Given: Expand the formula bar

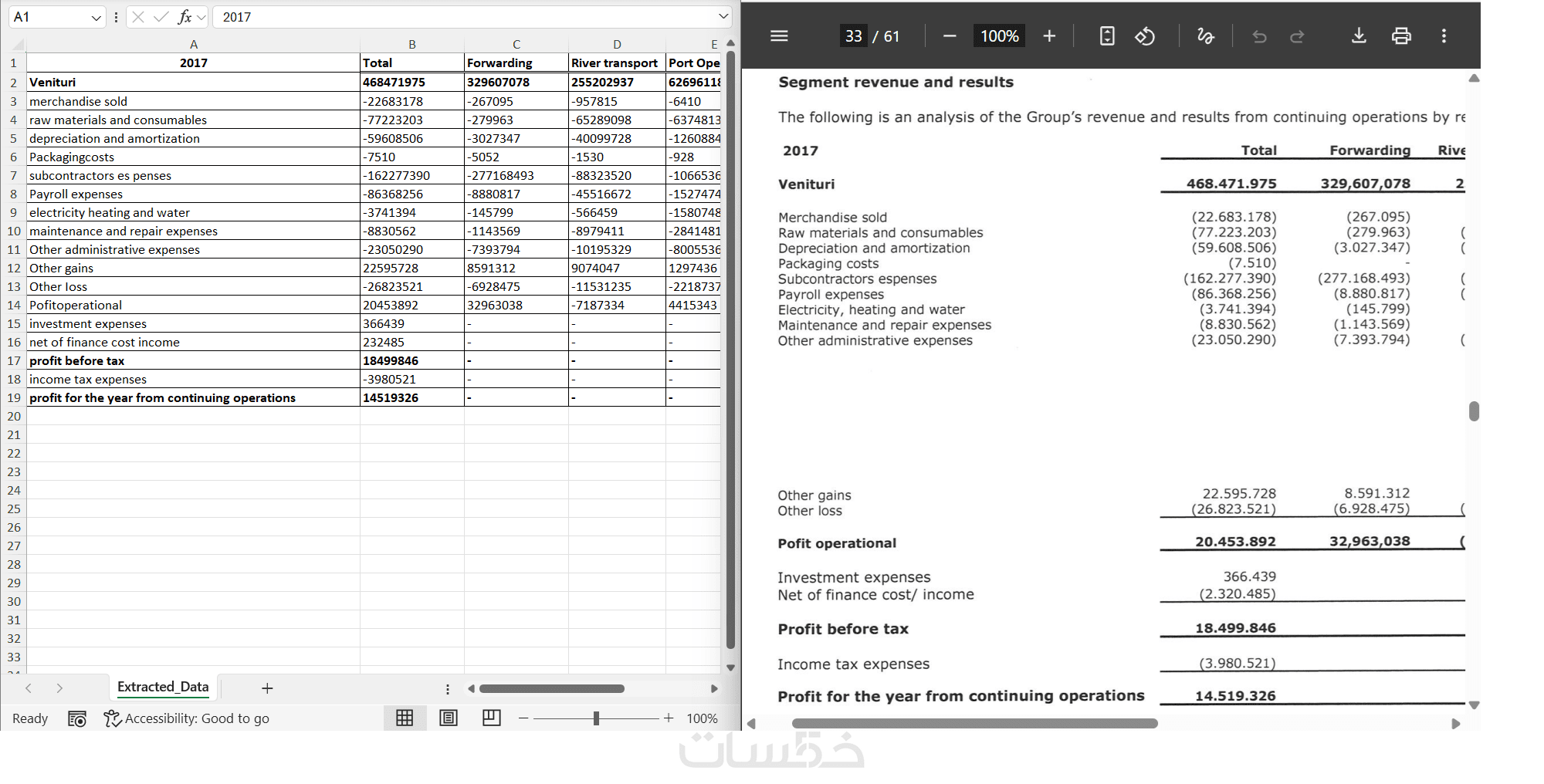Looking at the screenshot, I should (x=723, y=16).
